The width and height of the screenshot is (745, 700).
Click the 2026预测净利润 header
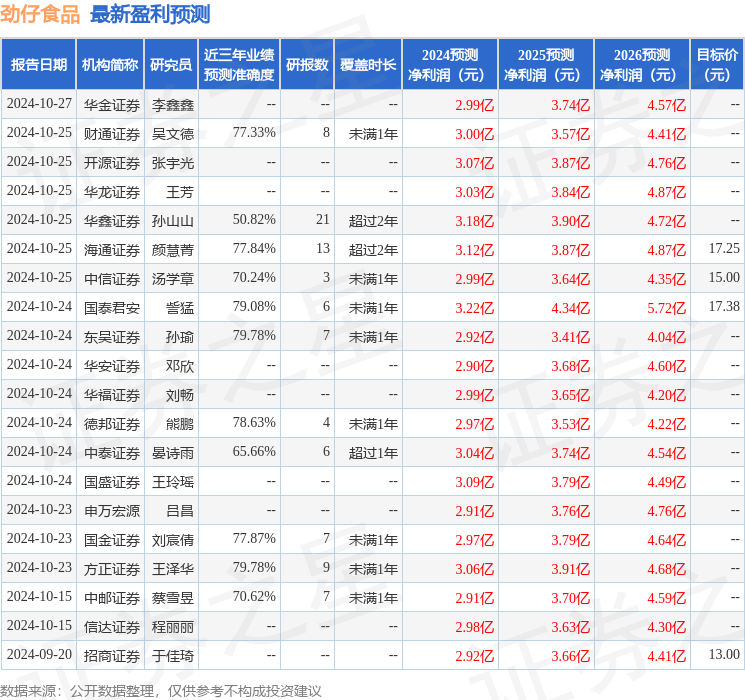[642, 65]
